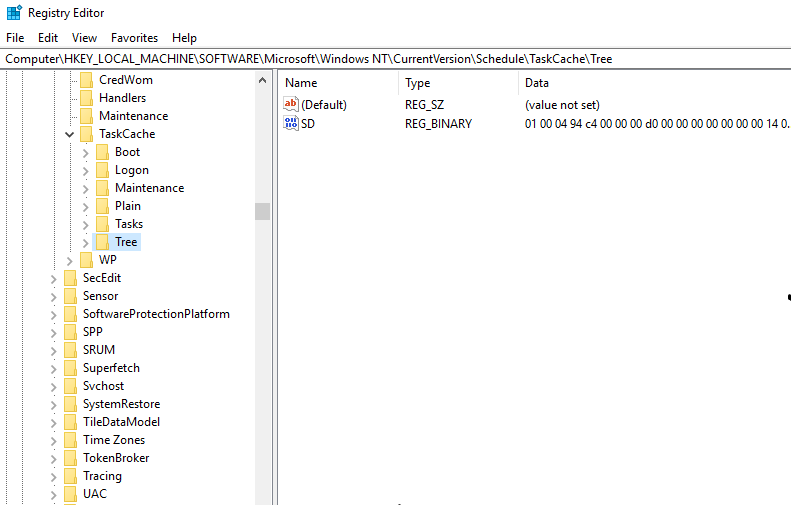This screenshot has width=791, height=505.
Task: Select the TokenBroker registry key
Action: 116,458
